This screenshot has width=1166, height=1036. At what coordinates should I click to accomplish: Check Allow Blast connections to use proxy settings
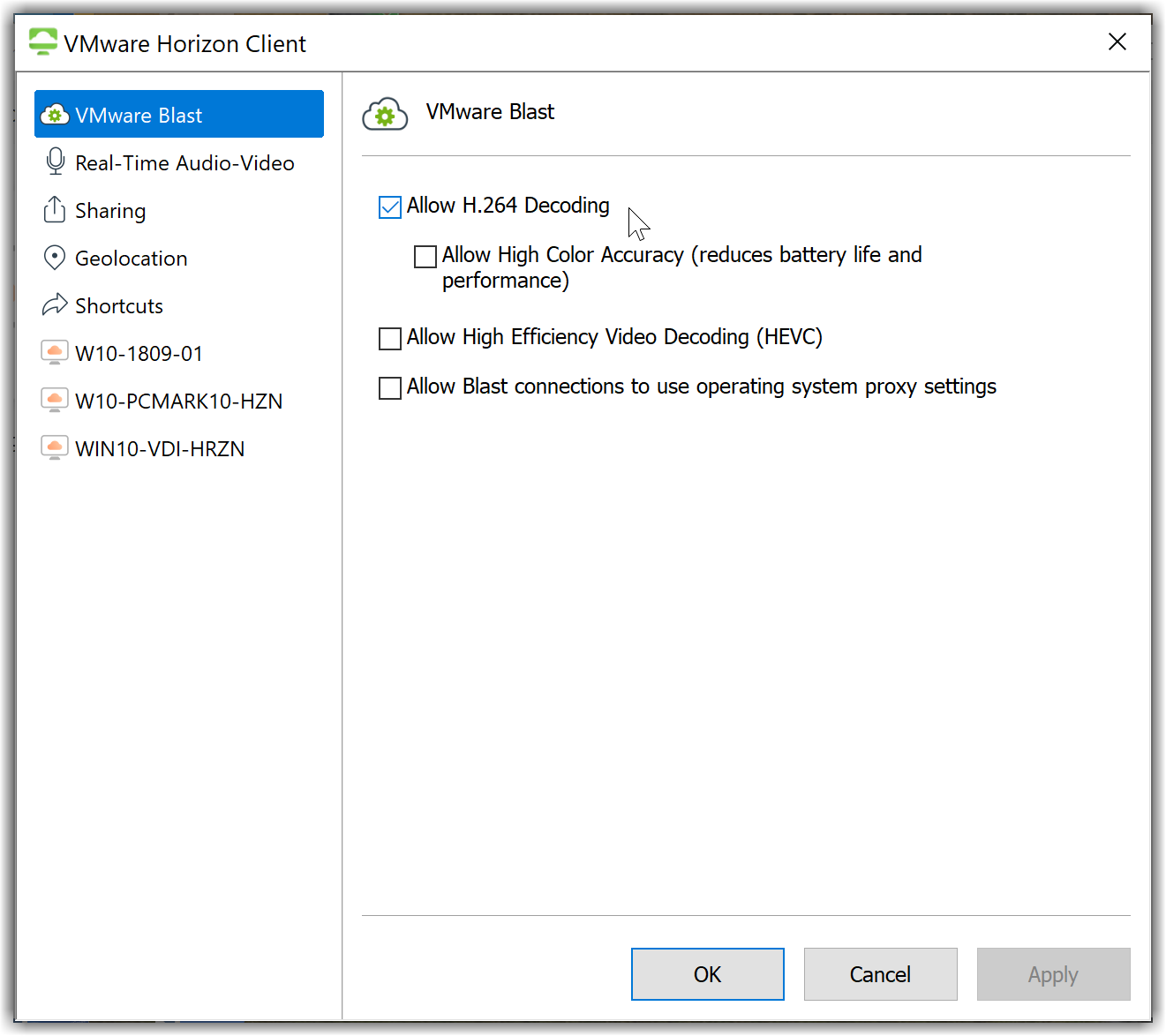click(x=390, y=388)
